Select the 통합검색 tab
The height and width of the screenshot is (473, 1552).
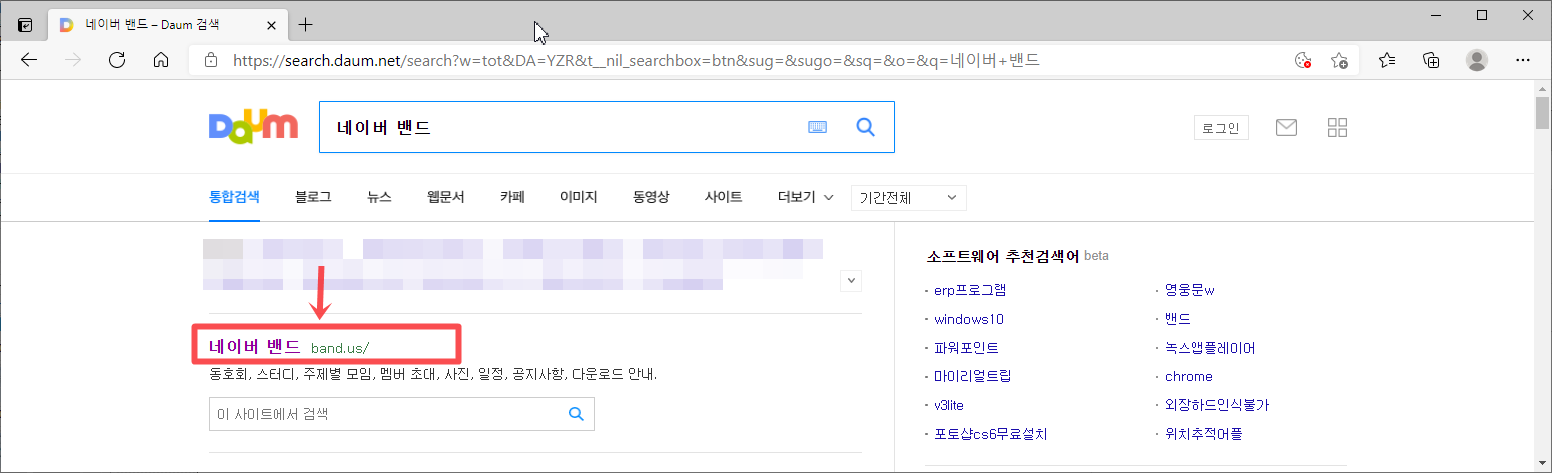pos(234,197)
